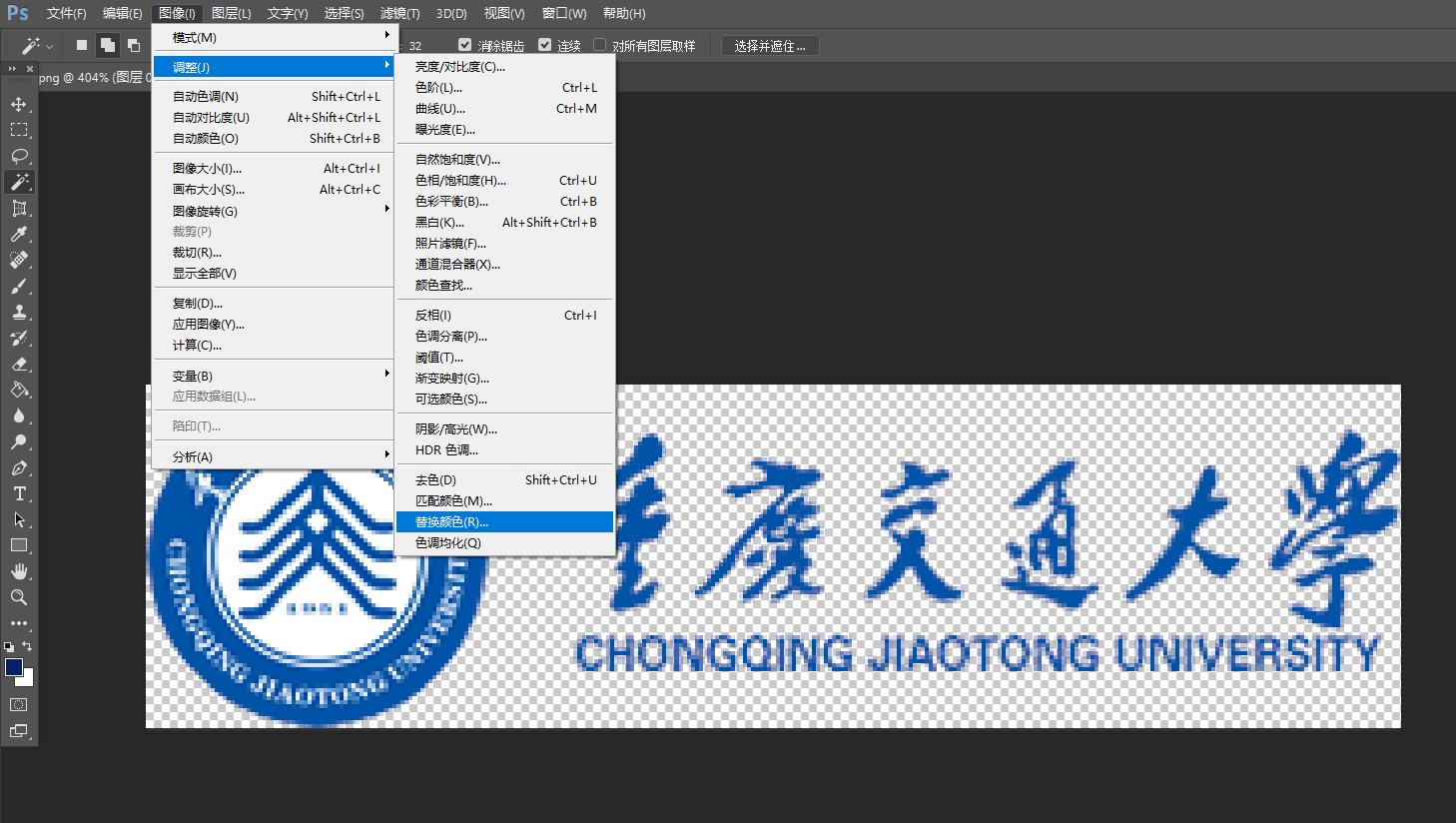The height and width of the screenshot is (823, 1456).
Task: Select the Paint Bucket tool
Action: pos(19,390)
